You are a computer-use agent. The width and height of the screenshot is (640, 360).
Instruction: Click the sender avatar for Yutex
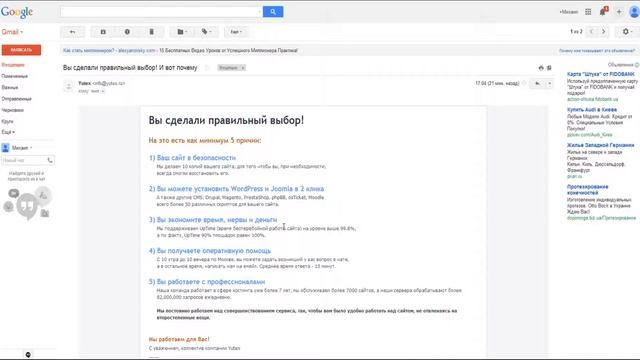(x=69, y=86)
